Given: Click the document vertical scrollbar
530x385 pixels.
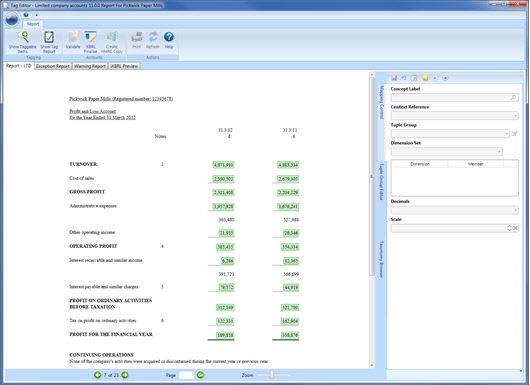Looking at the screenshot, I should coord(372,176).
